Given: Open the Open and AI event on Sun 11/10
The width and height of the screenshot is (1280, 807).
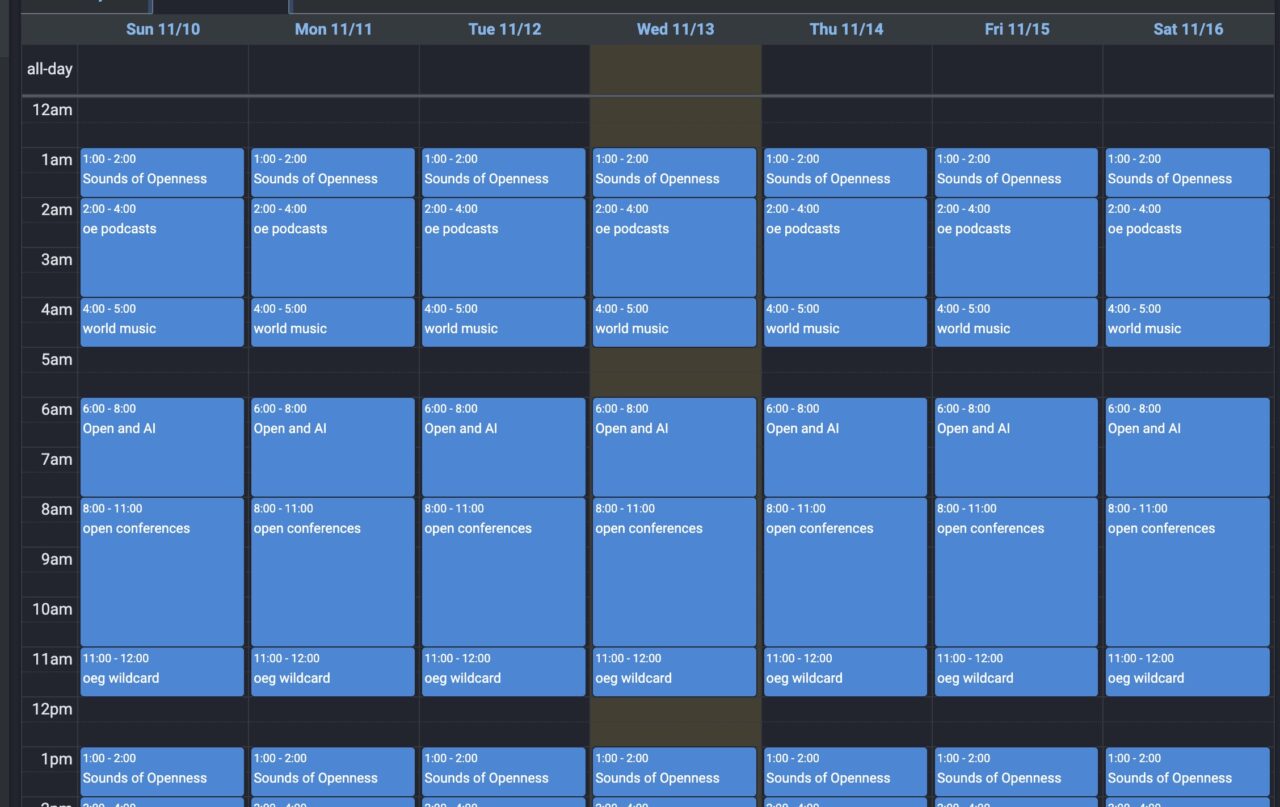Looking at the screenshot, I should (162, 447).
